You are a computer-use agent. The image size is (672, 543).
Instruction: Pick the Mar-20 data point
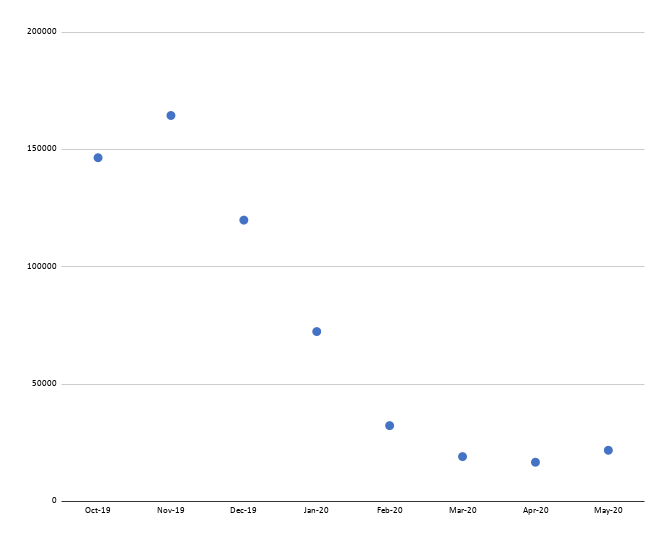click(x=462, y=456)
